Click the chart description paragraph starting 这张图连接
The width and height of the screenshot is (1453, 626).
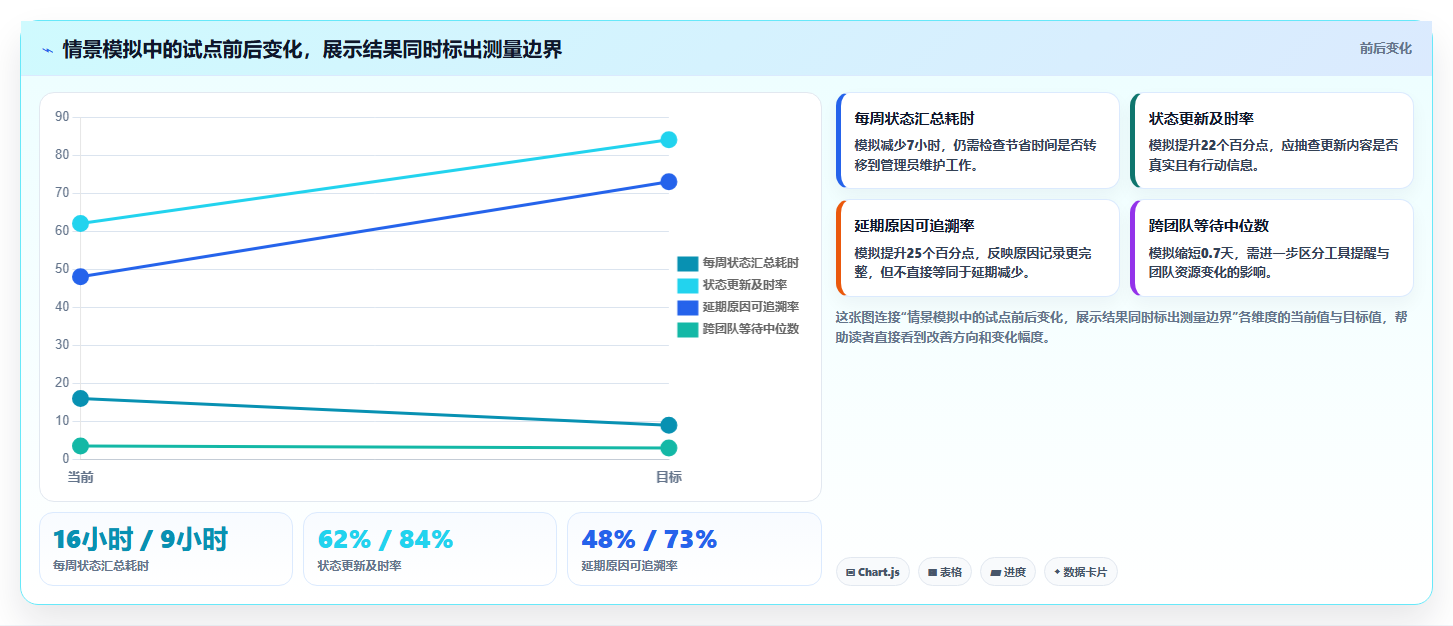1124,327
